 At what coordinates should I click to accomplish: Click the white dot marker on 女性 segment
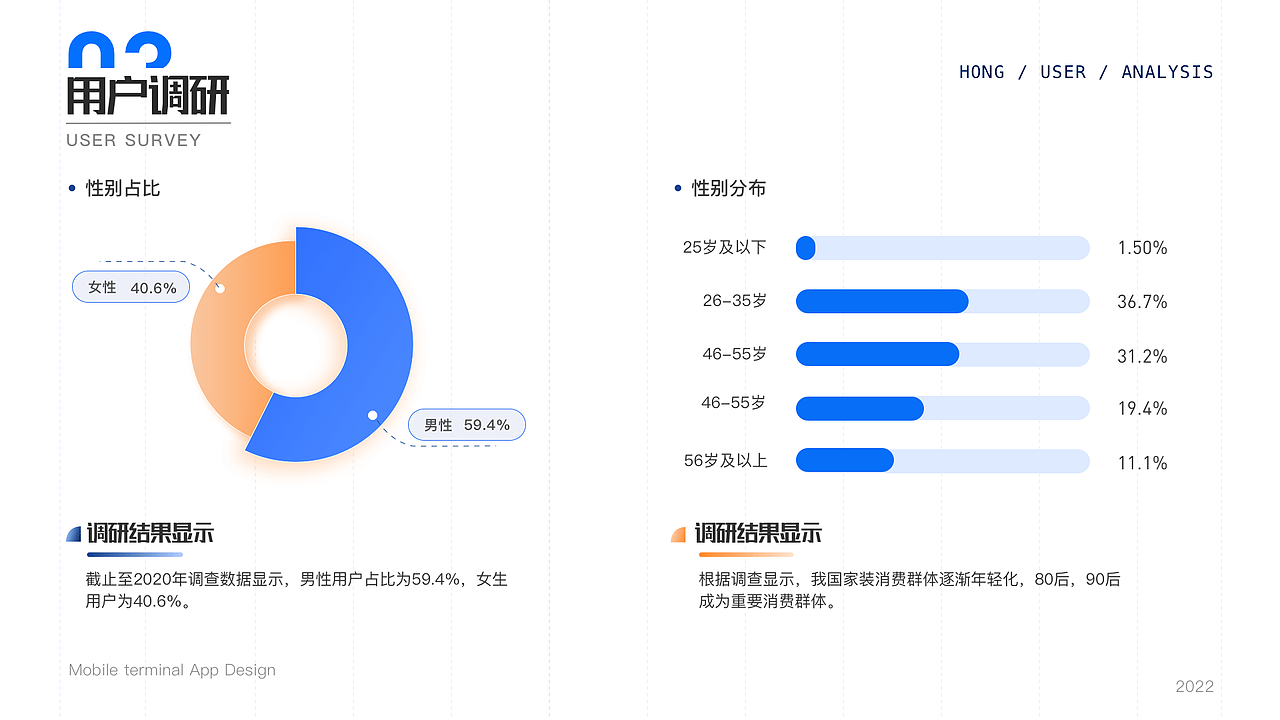tap(219, 288)
